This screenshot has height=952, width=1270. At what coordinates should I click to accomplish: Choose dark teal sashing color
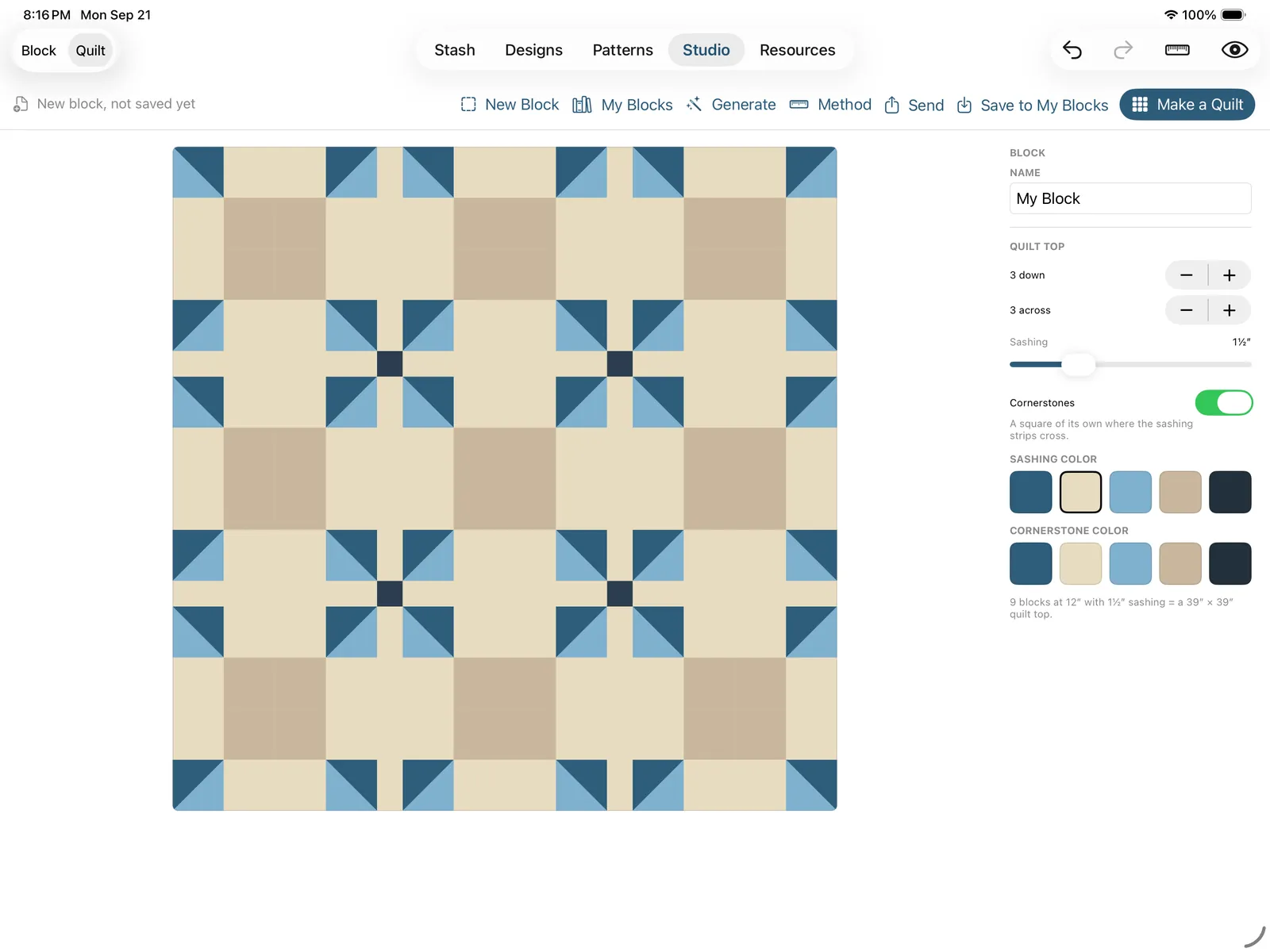coord(1031,492)
